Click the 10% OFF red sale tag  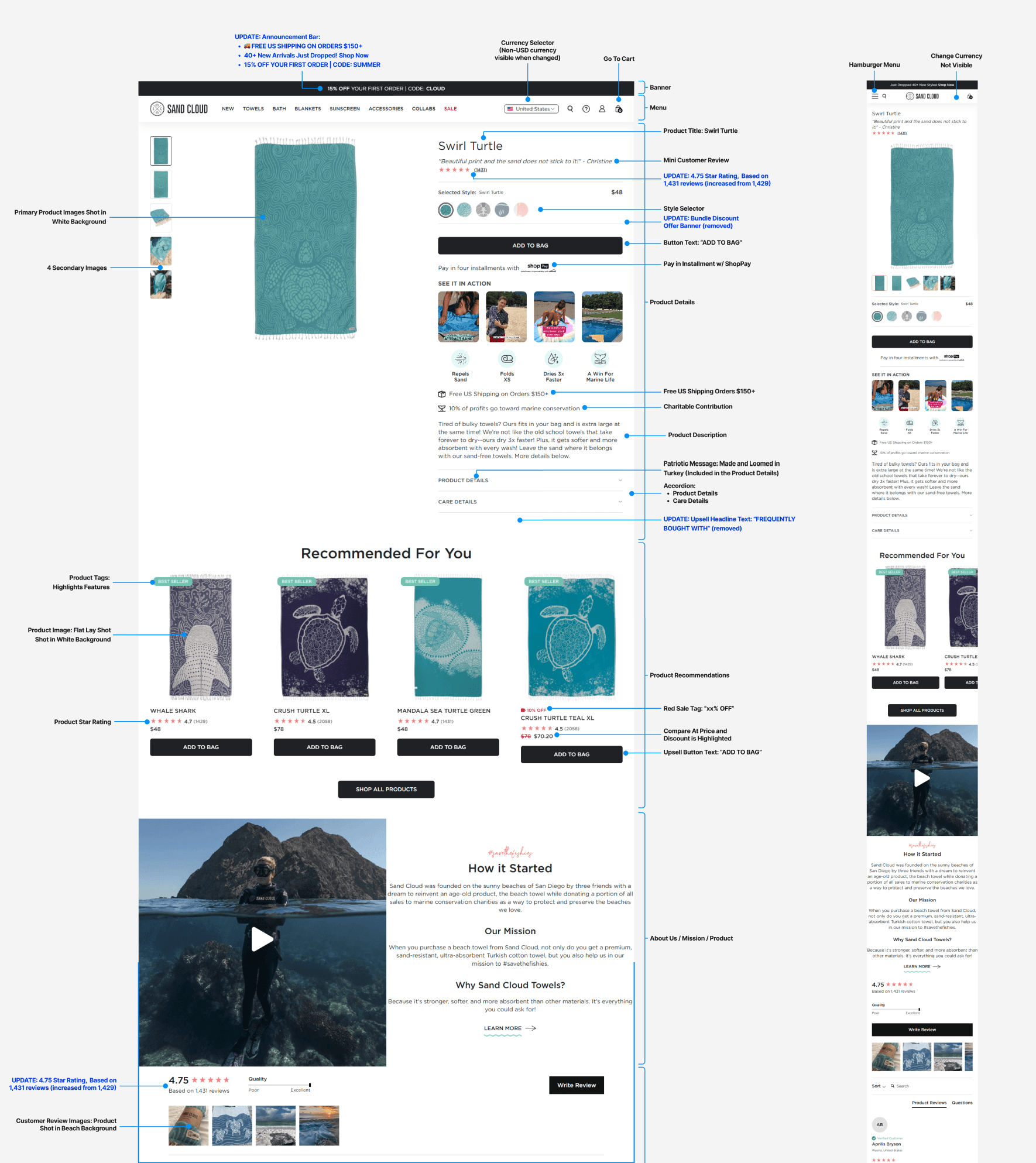[534, 710]
